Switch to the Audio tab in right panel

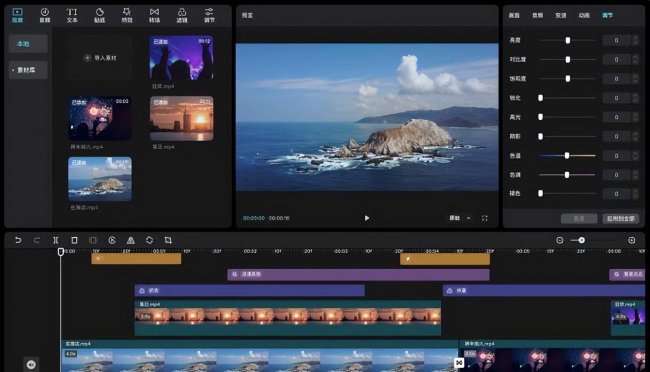pyautogui.click(x=538, y=15)
